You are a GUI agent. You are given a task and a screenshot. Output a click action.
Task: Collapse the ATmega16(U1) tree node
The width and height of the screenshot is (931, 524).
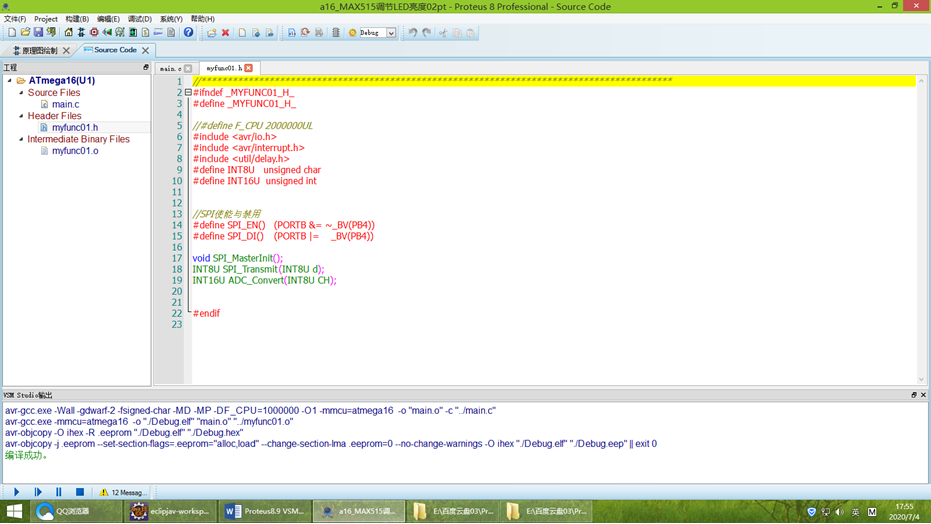pyautogui.click(x=10, y=80)
